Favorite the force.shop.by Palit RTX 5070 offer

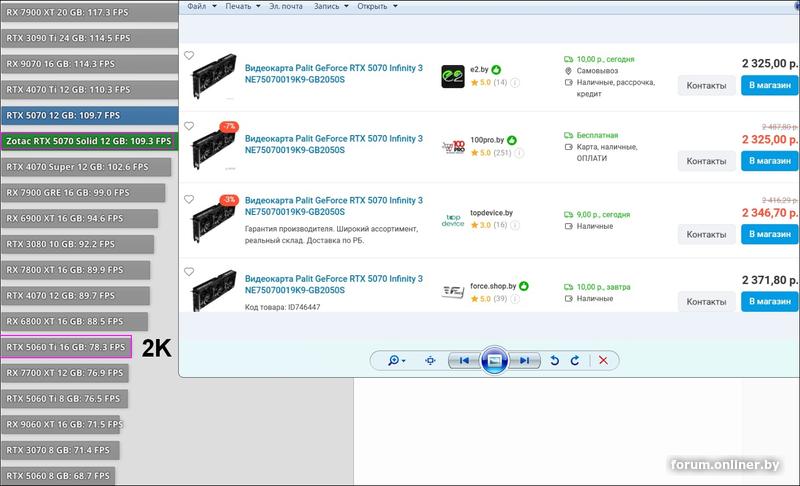[189, 272]
